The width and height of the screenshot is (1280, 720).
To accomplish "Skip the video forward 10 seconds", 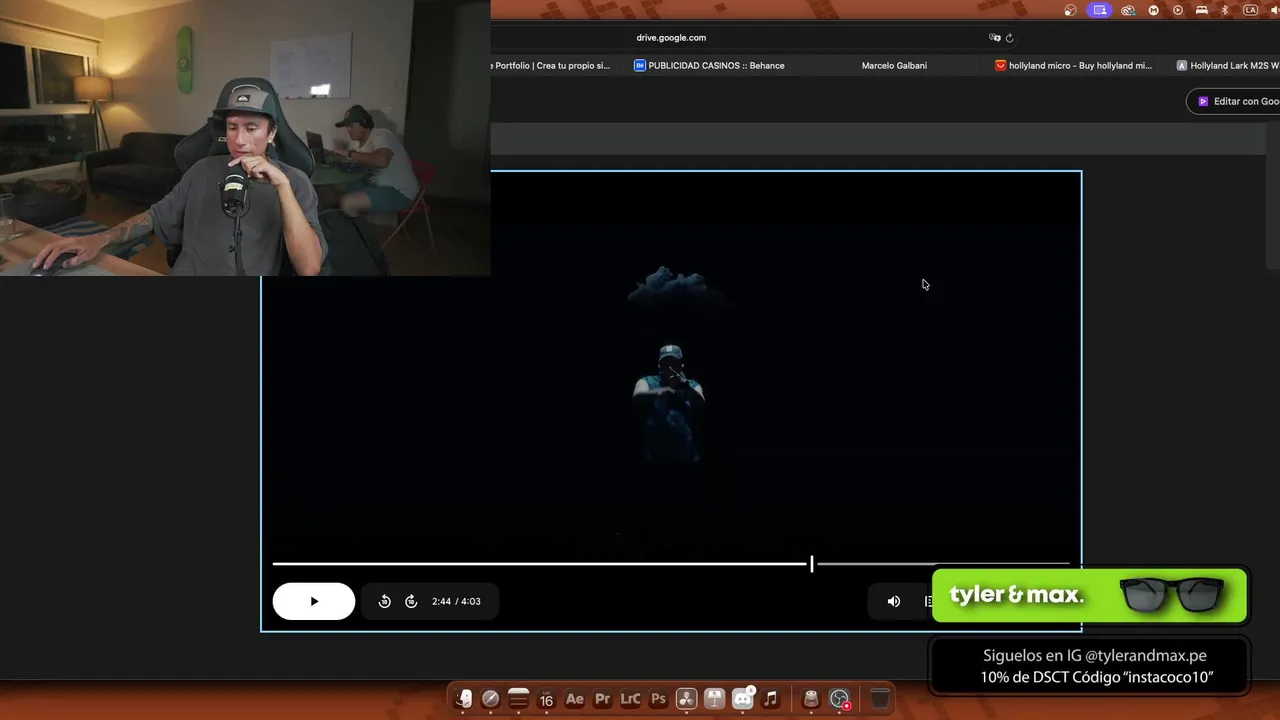I will click(410, 601).
